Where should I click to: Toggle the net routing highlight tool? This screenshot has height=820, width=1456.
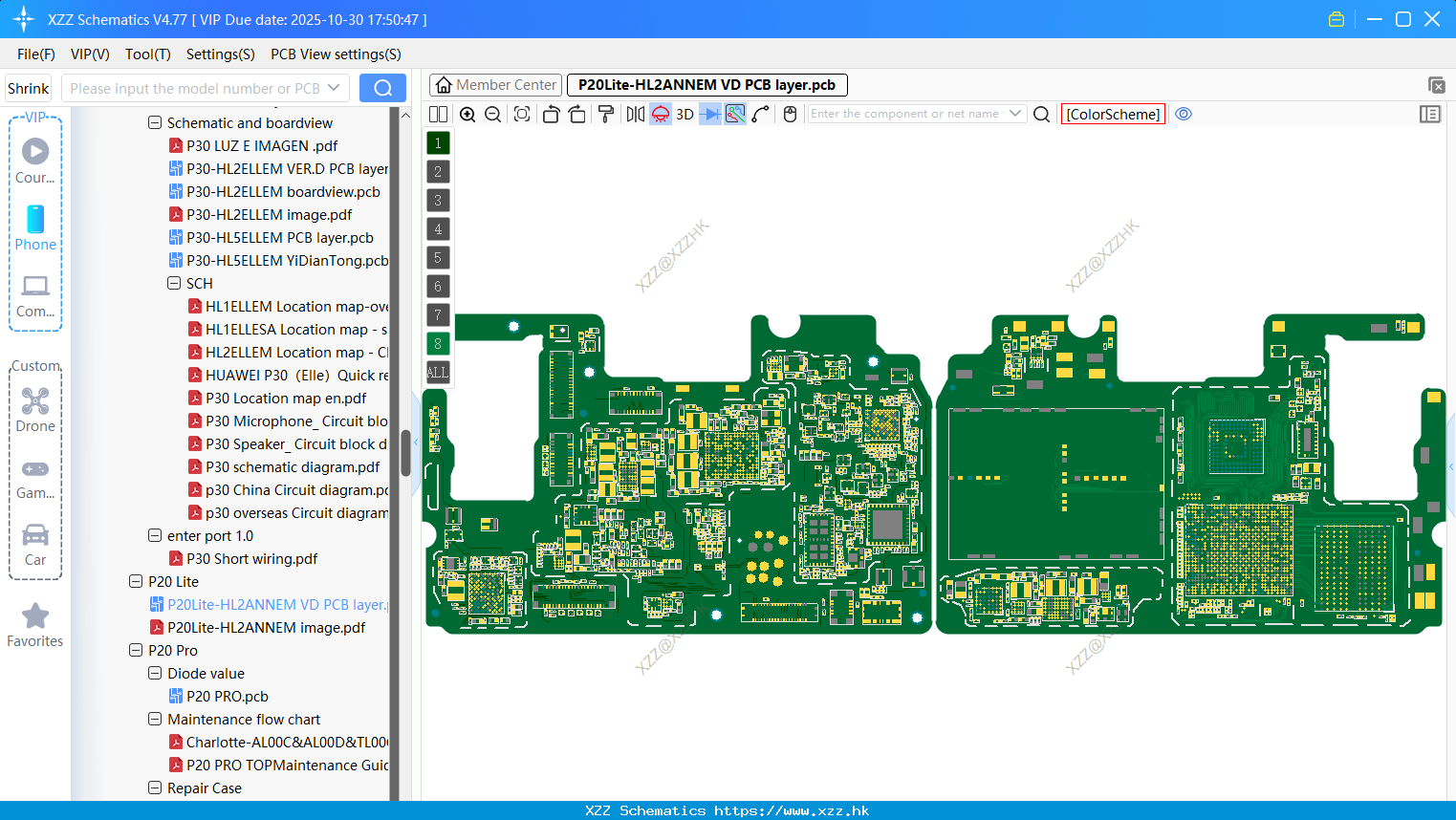click(735, 115)
